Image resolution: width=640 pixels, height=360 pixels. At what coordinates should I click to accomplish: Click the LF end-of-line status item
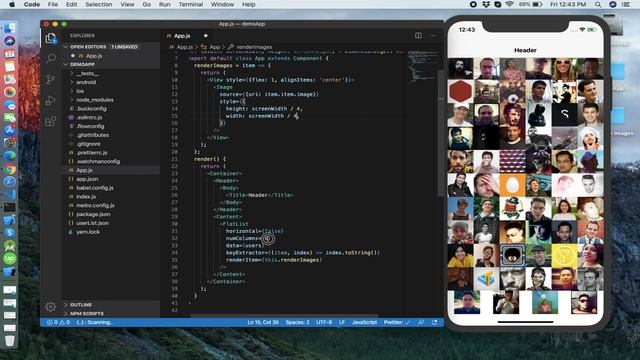point(342,322)
